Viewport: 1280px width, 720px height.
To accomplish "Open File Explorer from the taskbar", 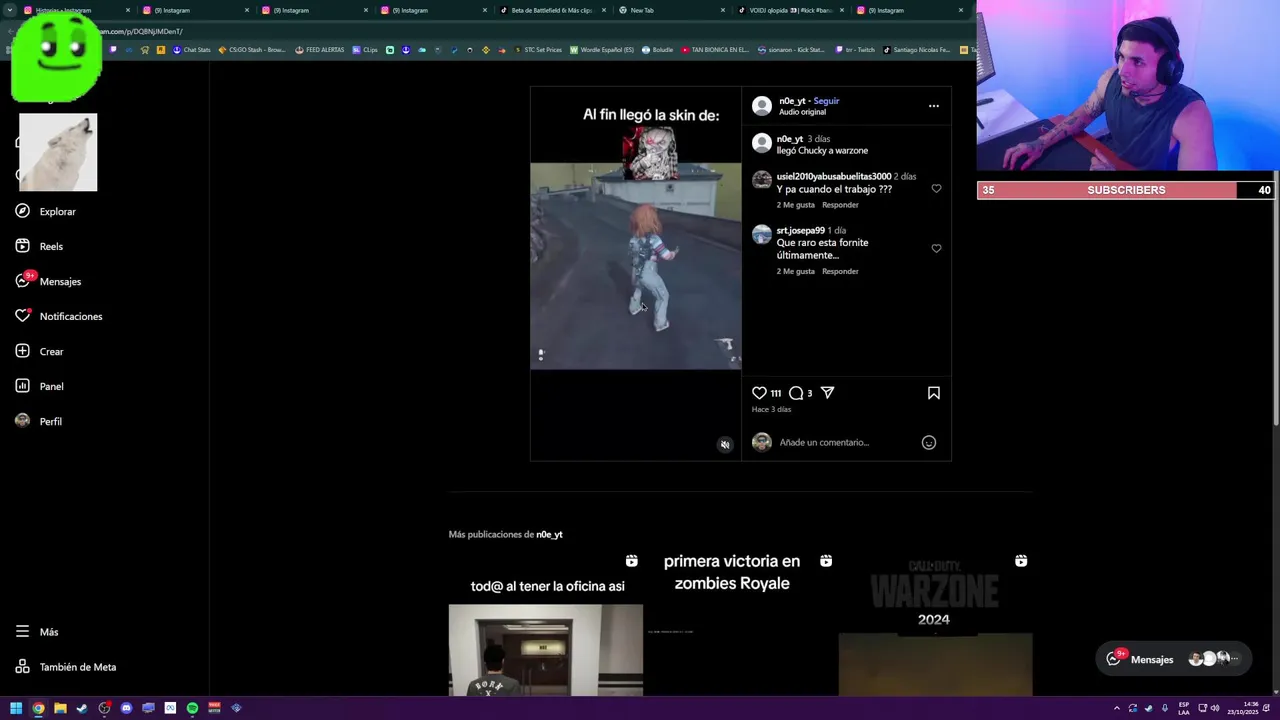I will coord(60,708).
